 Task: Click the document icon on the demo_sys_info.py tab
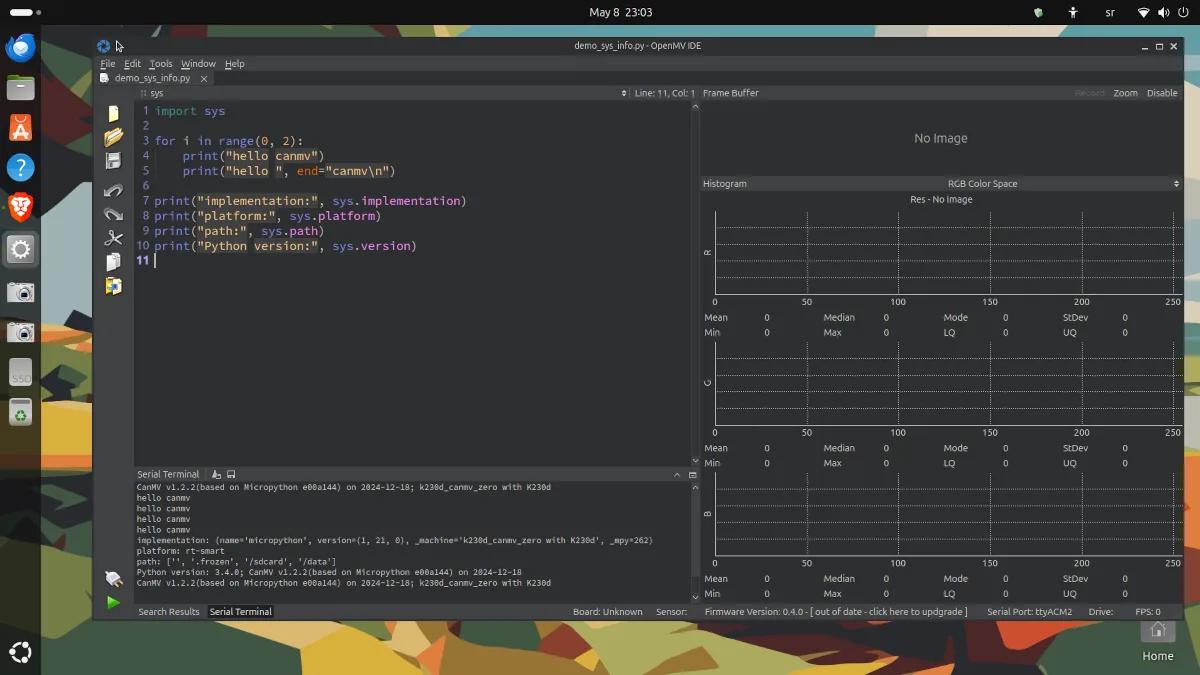(106, 78)
